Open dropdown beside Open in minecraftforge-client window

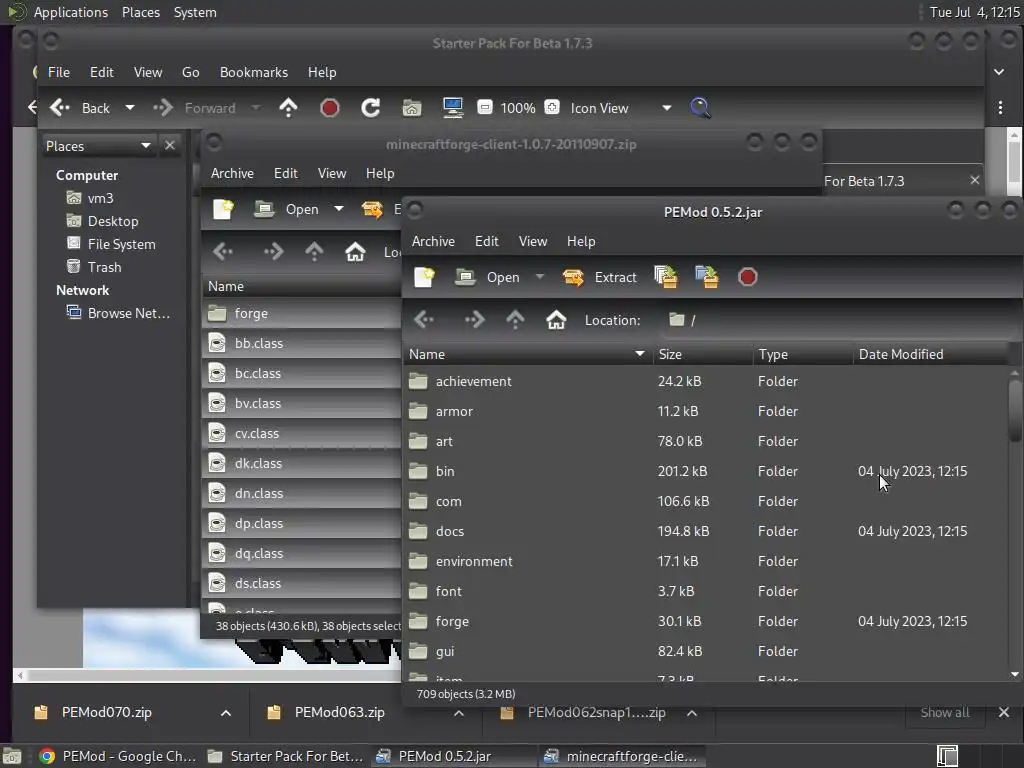pyautogui.click(x=338, y=209)
